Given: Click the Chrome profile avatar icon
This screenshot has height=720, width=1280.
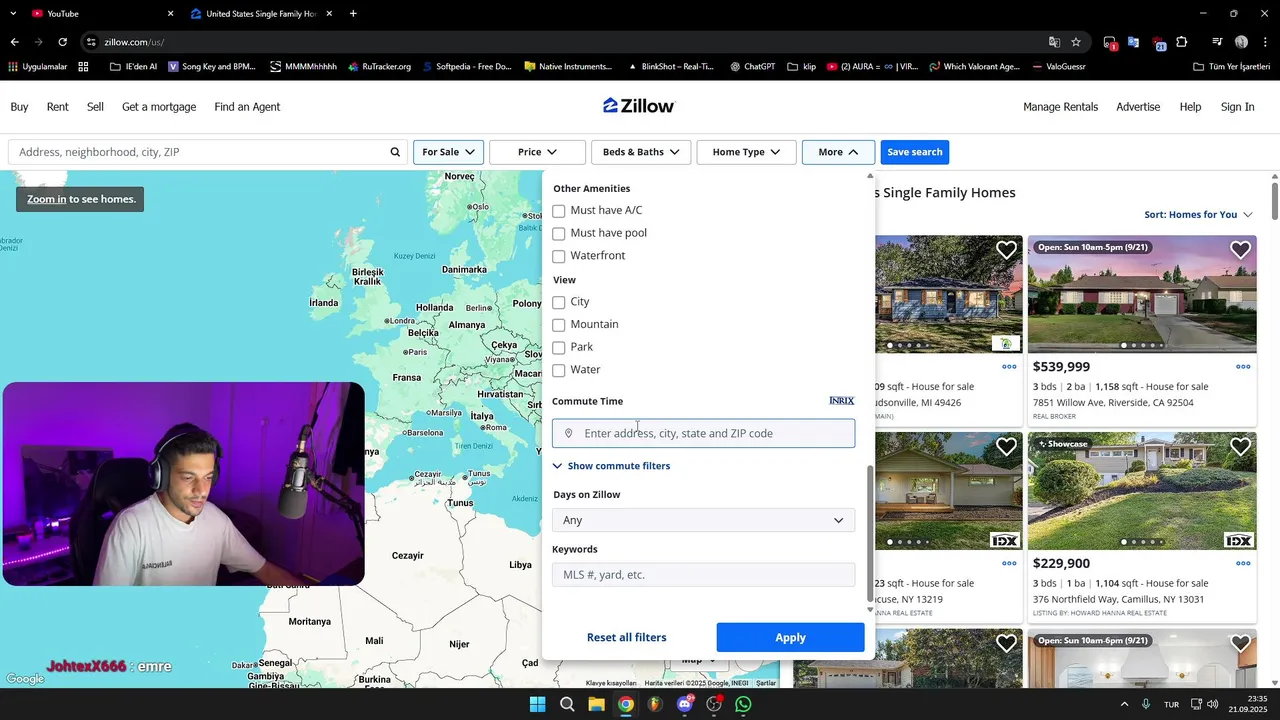Looking at the screenshot, I should [x=1241, y=42].
